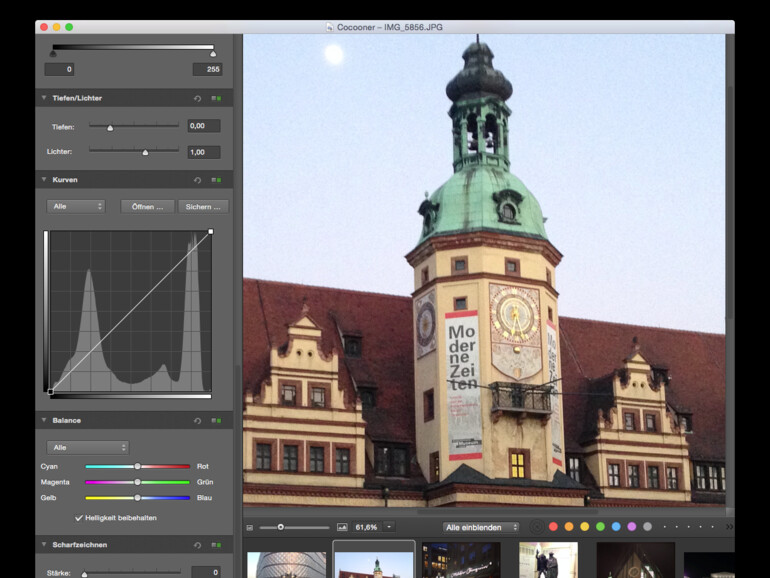The height and width of the screenshot is (578, 770).
Task: Toggle the Balance effect on/off indicator
Action: tap(216, 421)
